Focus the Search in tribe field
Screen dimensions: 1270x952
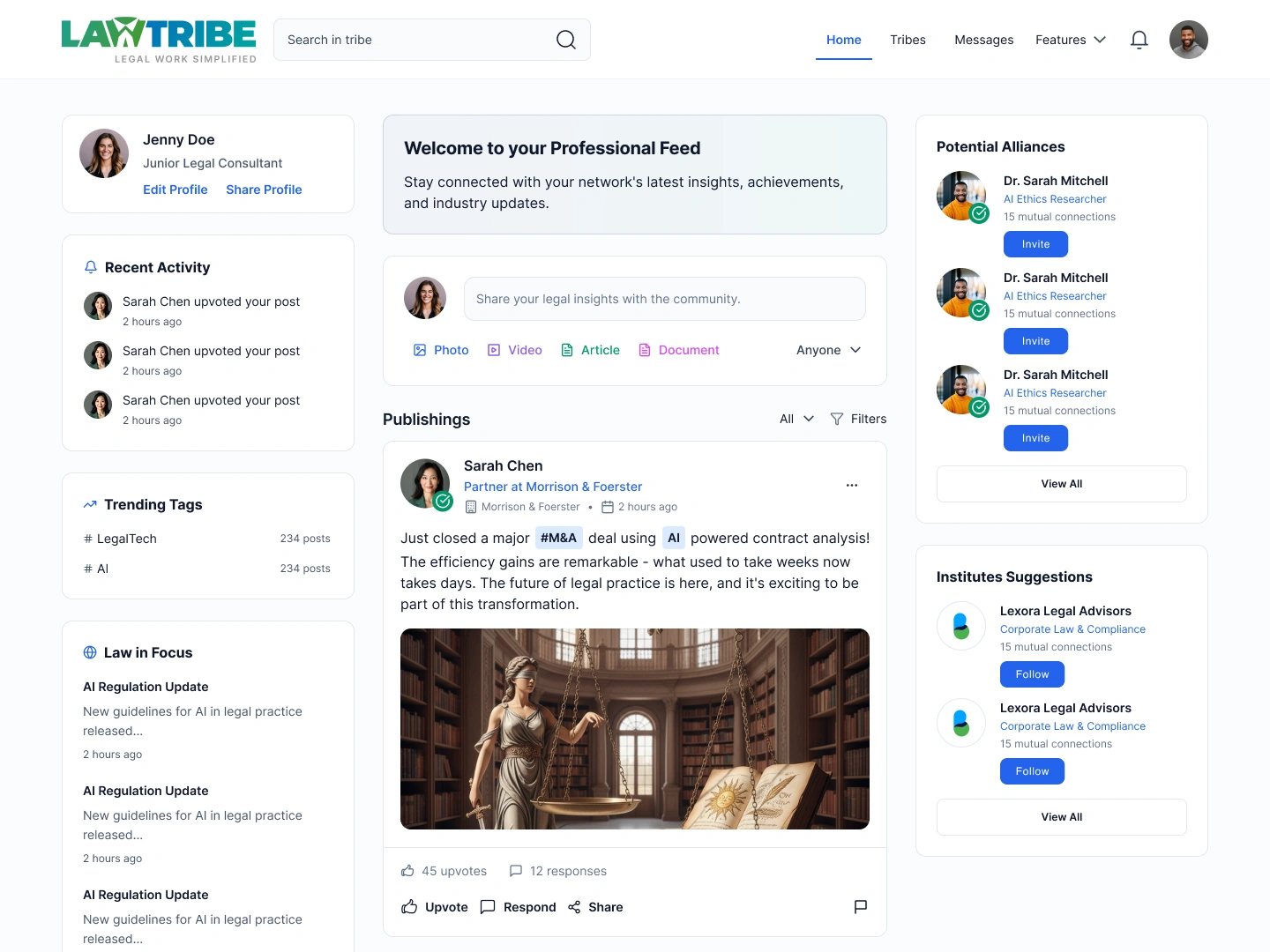432,40
